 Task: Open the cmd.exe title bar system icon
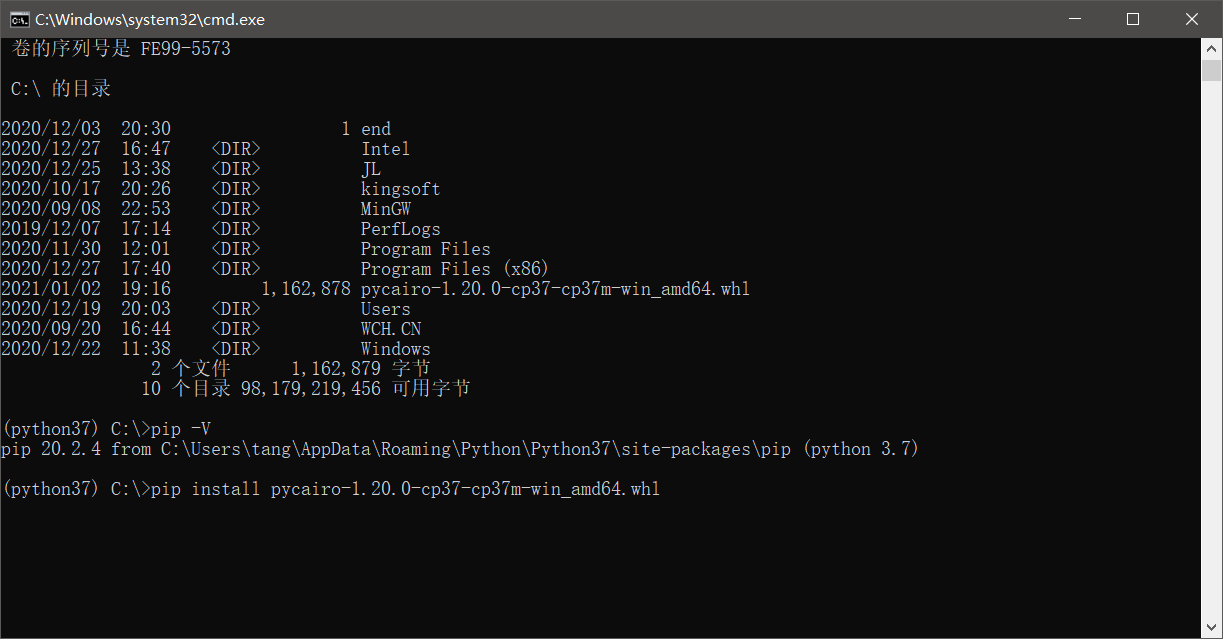pyautogui.click(x=18, y=19)
